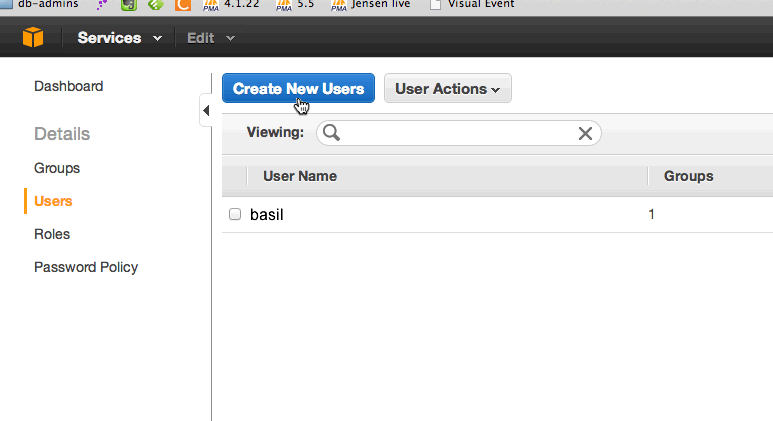773x421 pixels.
Task: Open Roles in the sidebar
Action: 52,234
